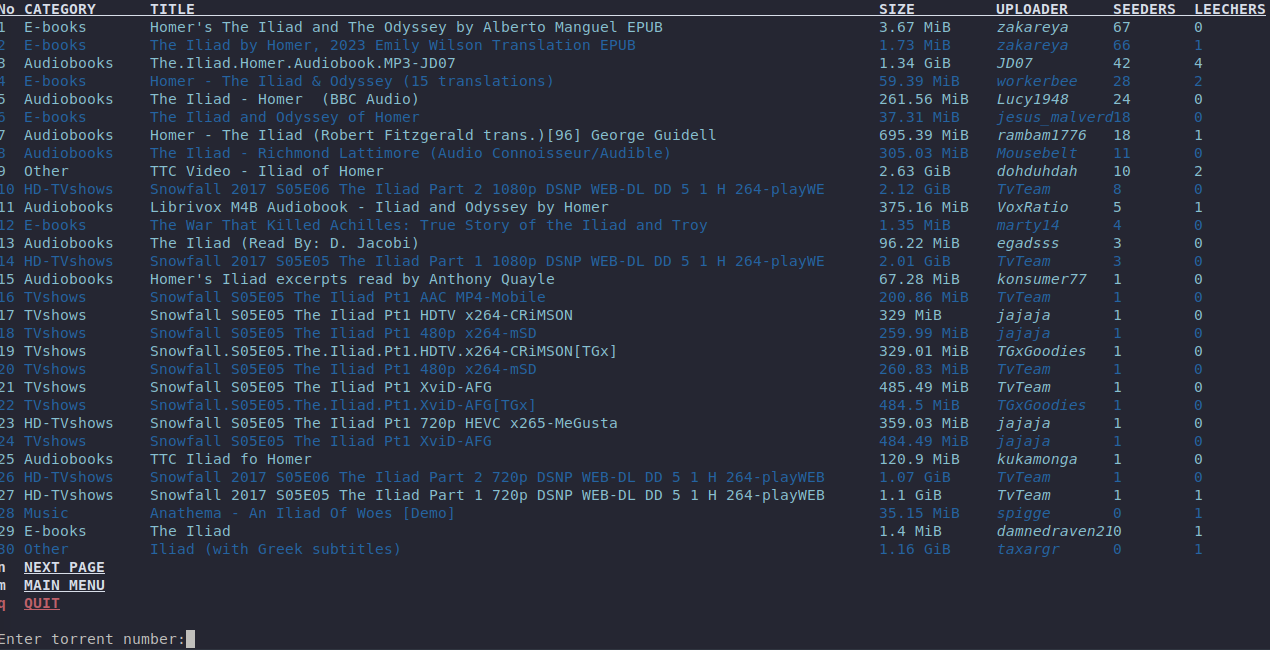Viewport: 1270px width, 650px height.
Task: Click 'Snowfall 2017 S05E06 The Iliad Part 2 1080p' title
Action: [487, 189]
